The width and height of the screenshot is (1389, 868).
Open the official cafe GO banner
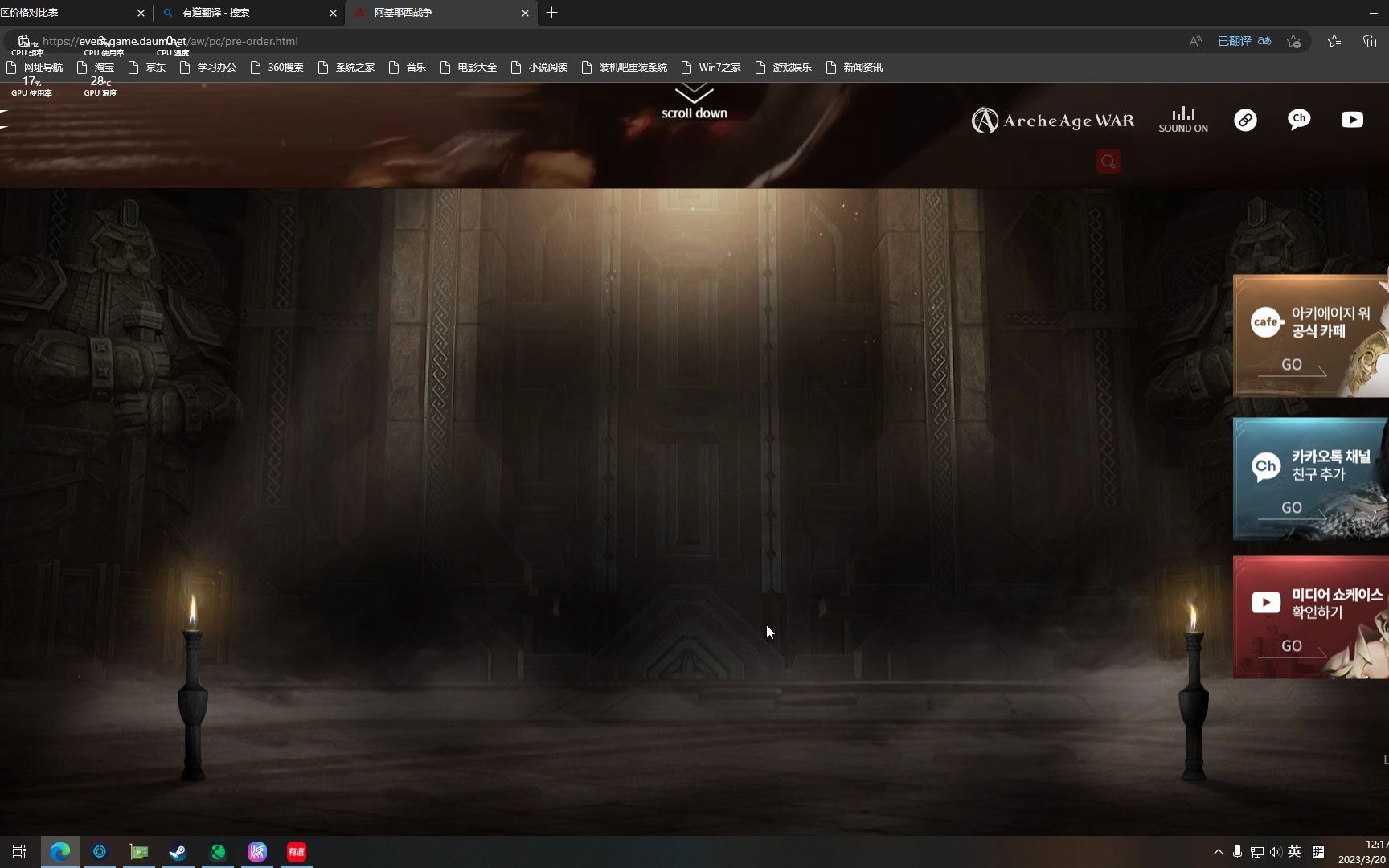[1311, 336]
